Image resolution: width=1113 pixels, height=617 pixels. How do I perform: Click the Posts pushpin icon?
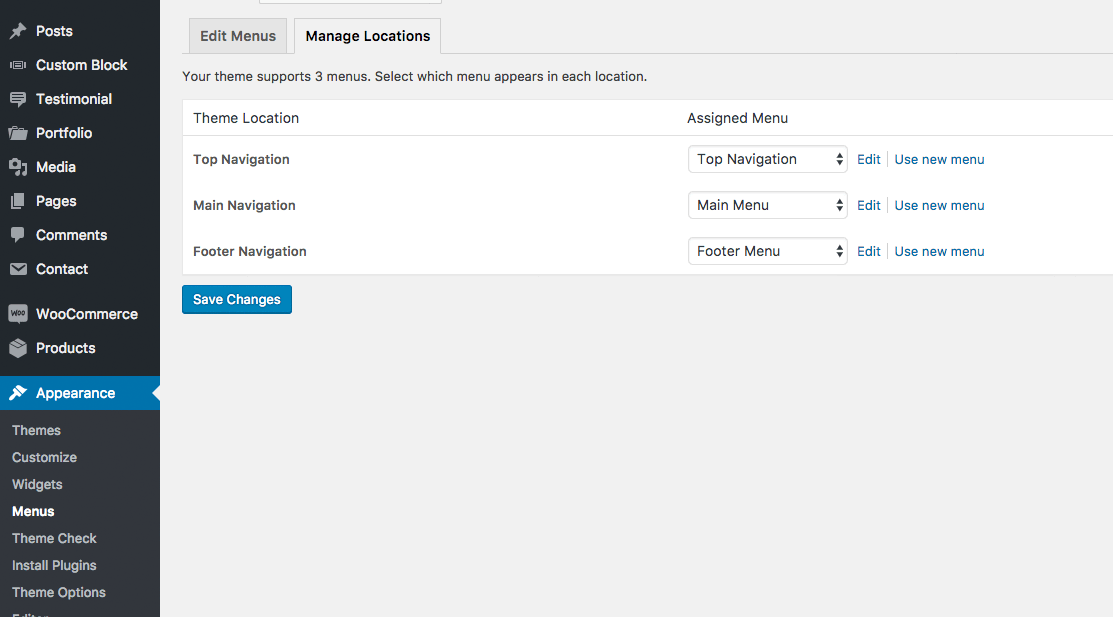tap(18, 31)
